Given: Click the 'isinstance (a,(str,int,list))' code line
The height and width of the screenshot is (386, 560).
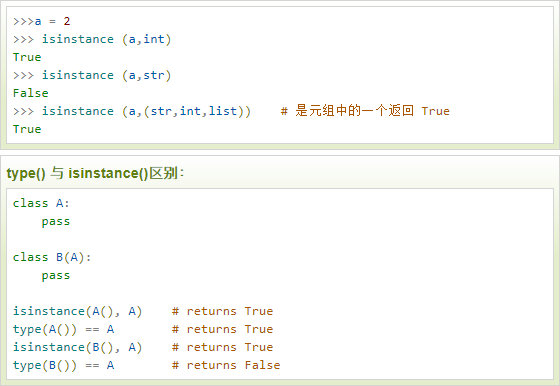Looking at the screenshot, I should pyautogui.click(x=132, y=111).
